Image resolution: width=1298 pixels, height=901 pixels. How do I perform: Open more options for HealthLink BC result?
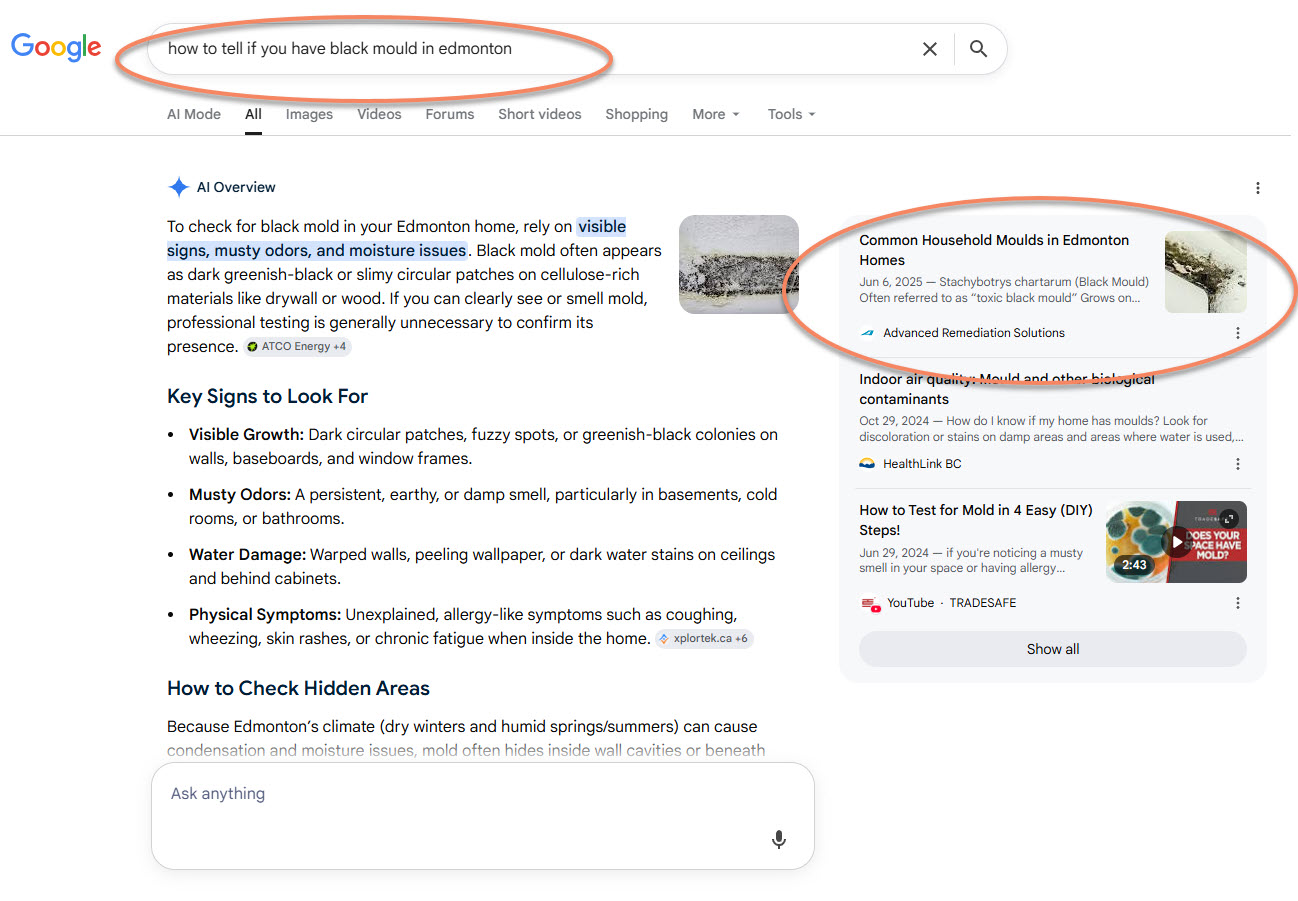(x=1237, y=464)
